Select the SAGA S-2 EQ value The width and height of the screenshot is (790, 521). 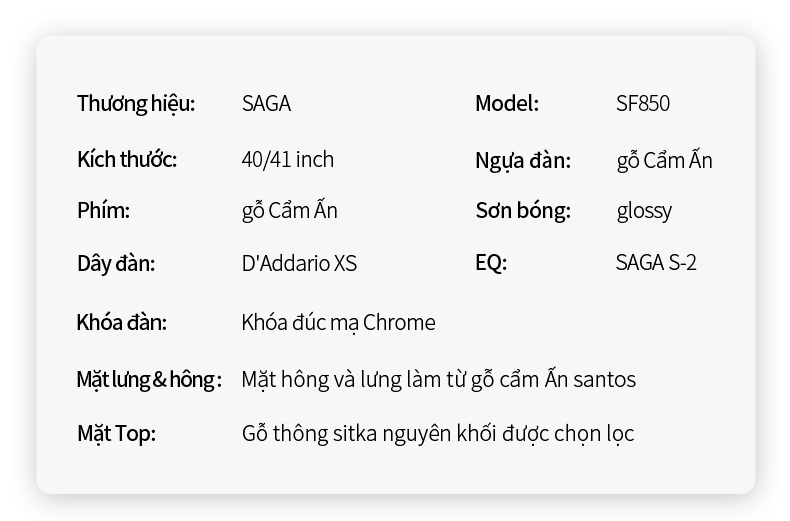[x=656, y=263]
